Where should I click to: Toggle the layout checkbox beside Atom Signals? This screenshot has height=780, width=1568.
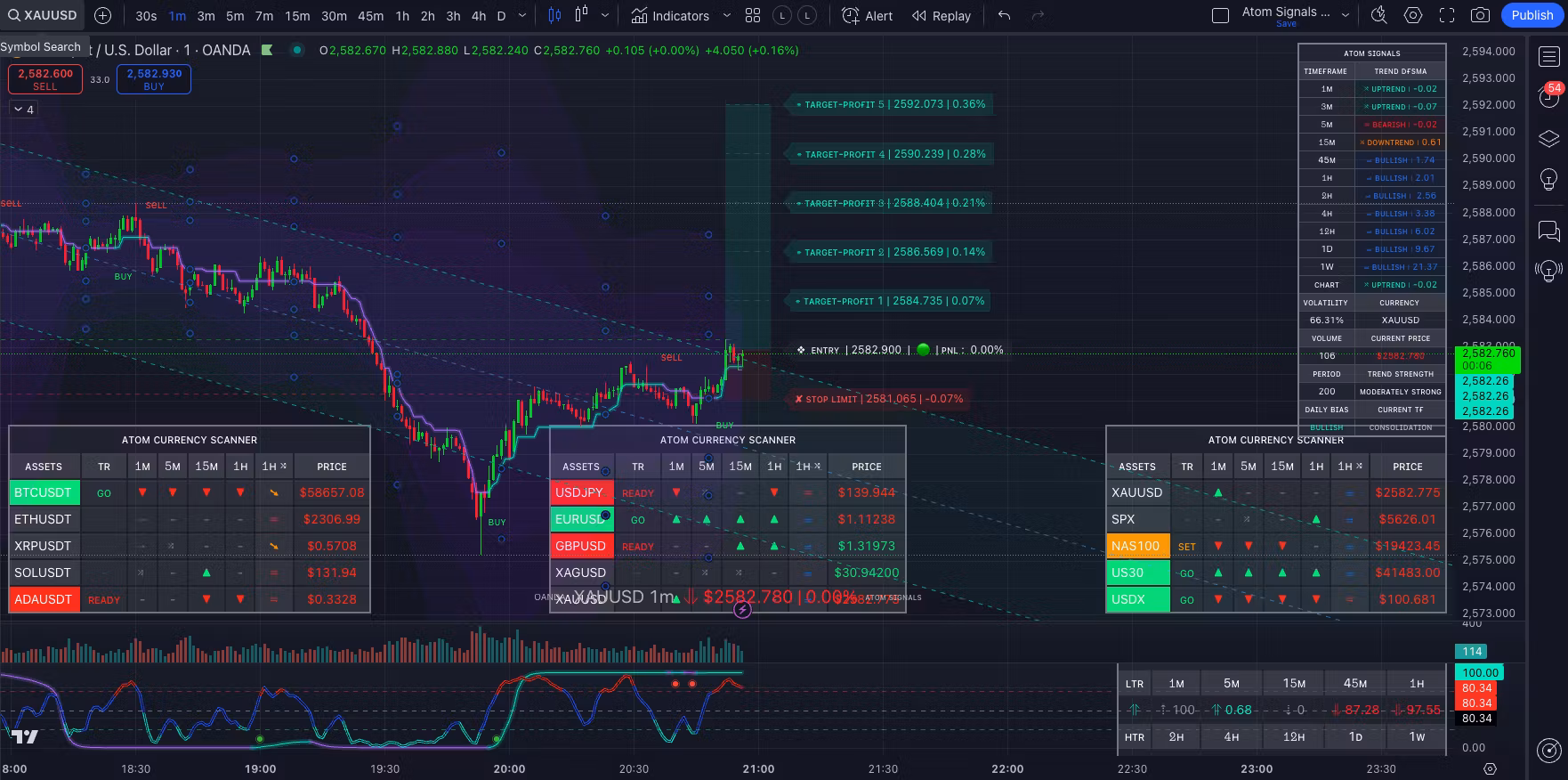point(1221,15)
